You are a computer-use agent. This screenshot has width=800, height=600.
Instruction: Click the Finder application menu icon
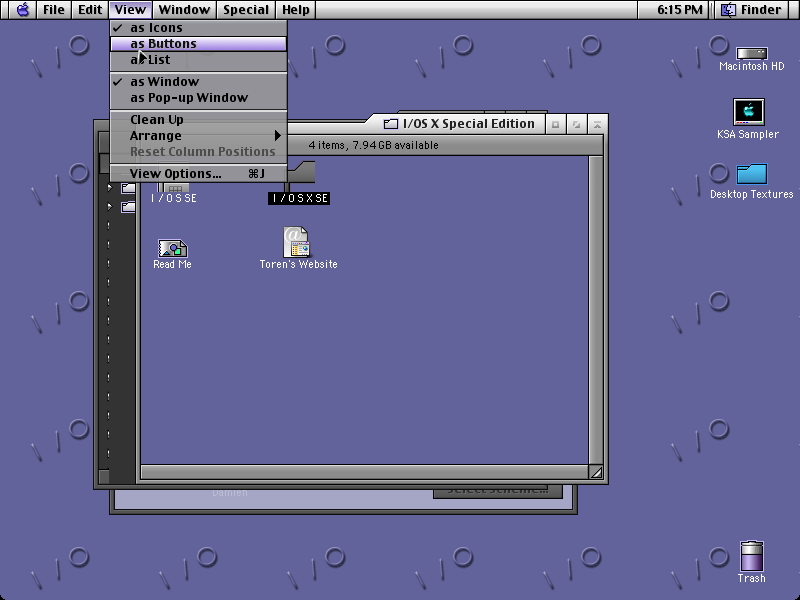tap(728, 10)
